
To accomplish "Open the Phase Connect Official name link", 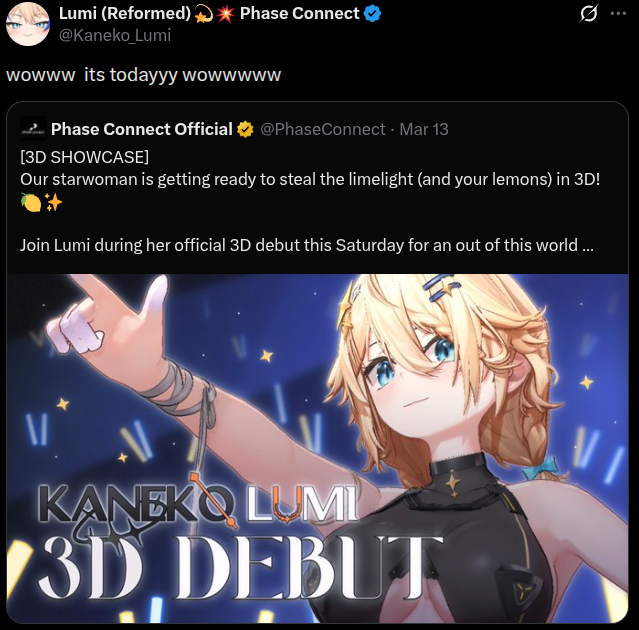I will click(x=141, y=130).
